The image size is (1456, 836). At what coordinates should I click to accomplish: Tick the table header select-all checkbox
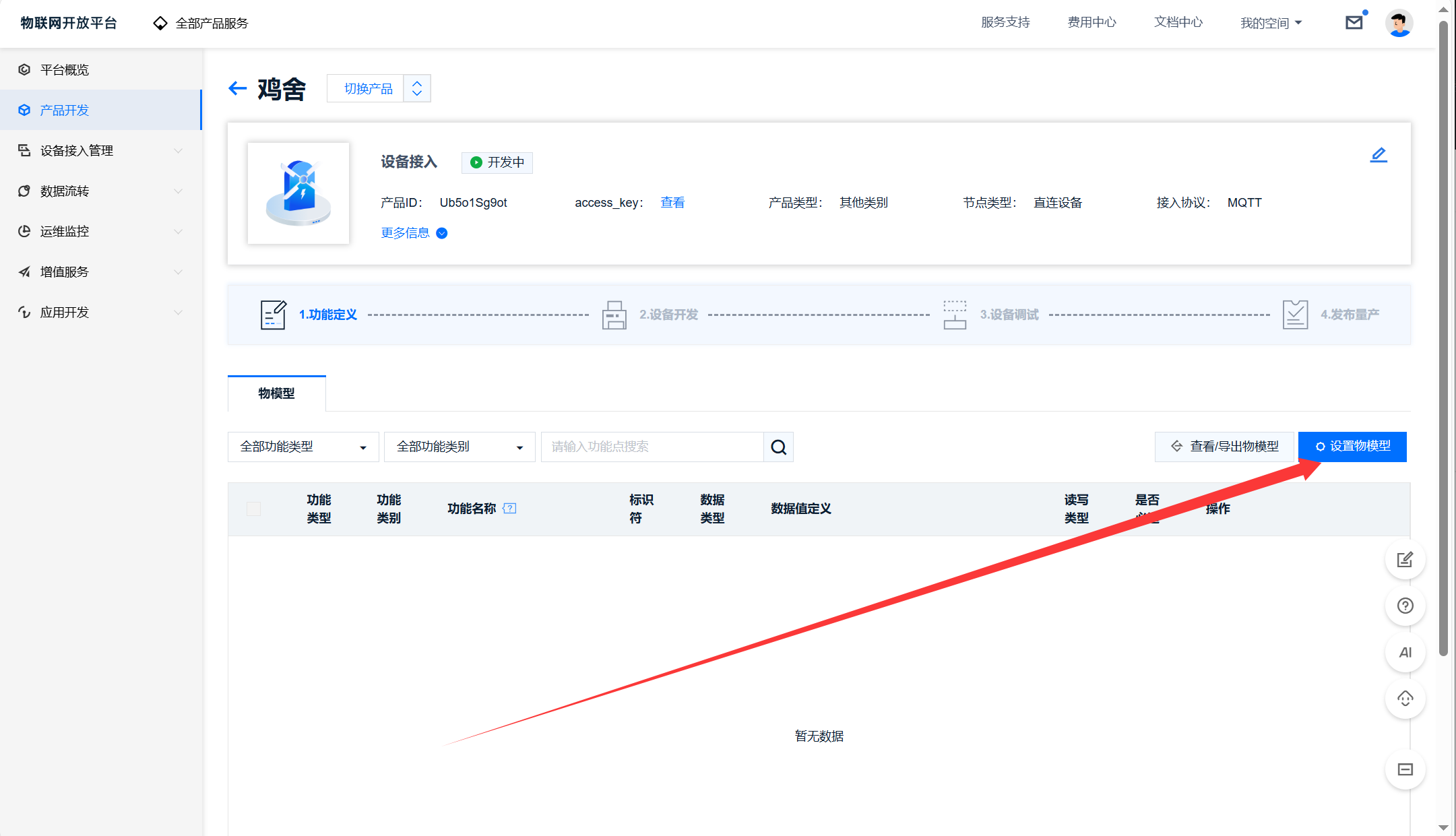(253, 509)
